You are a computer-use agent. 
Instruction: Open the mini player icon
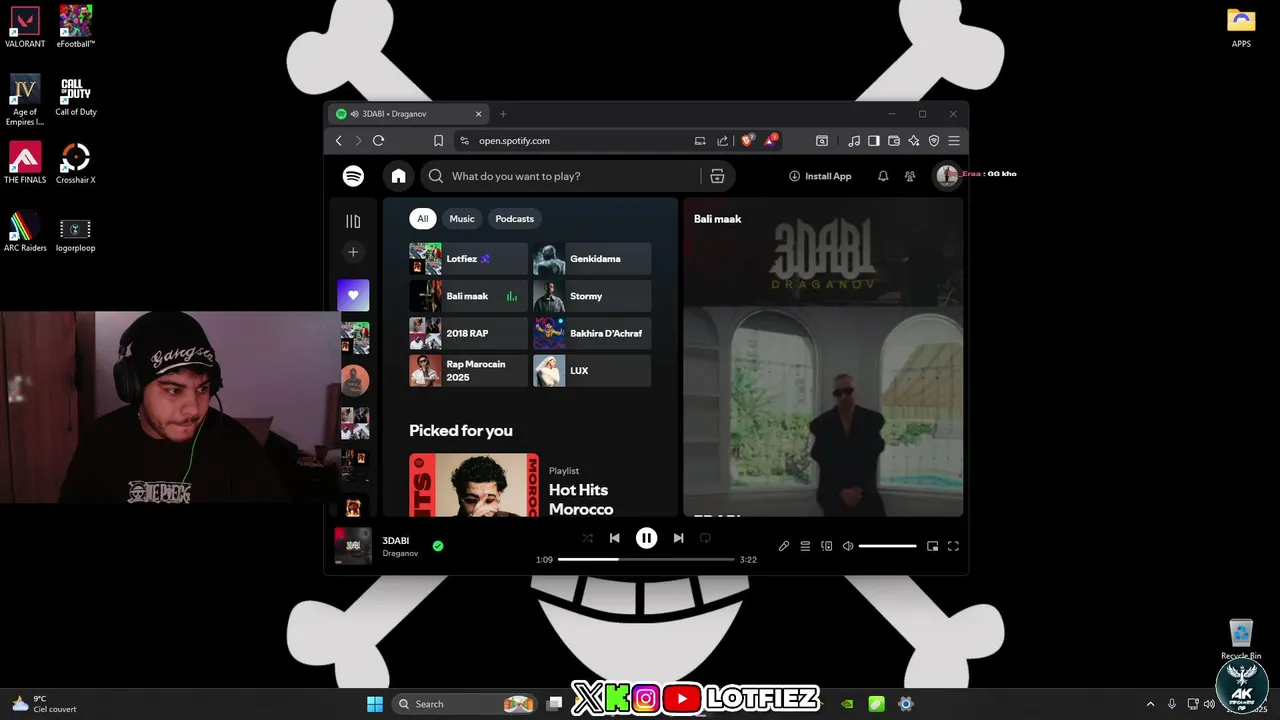click(932, 546)
